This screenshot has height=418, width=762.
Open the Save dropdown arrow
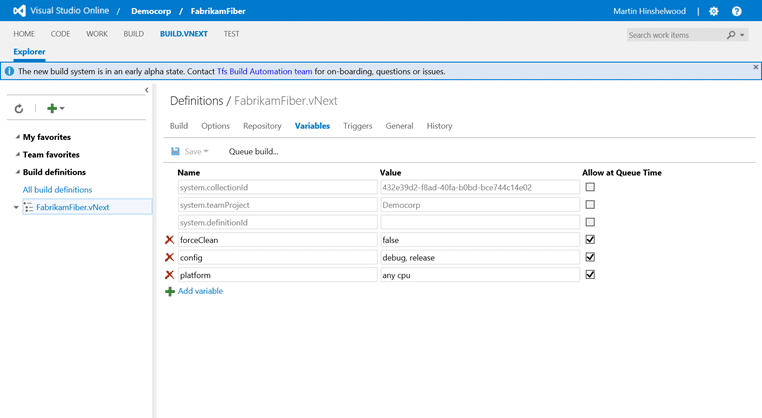(x=206, y=151)
